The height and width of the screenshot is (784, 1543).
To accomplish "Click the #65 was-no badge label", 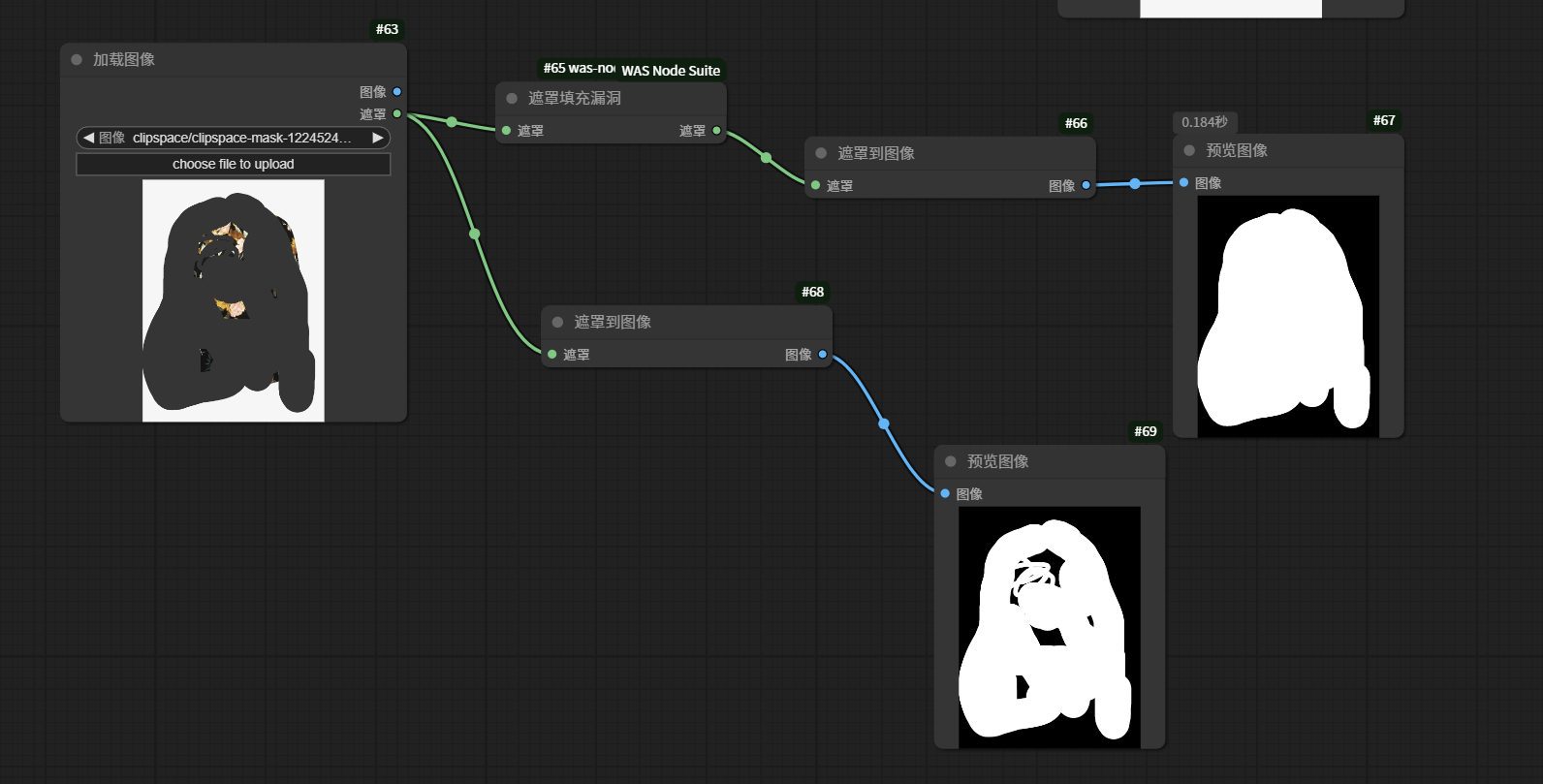I will (x=579, y=69).
